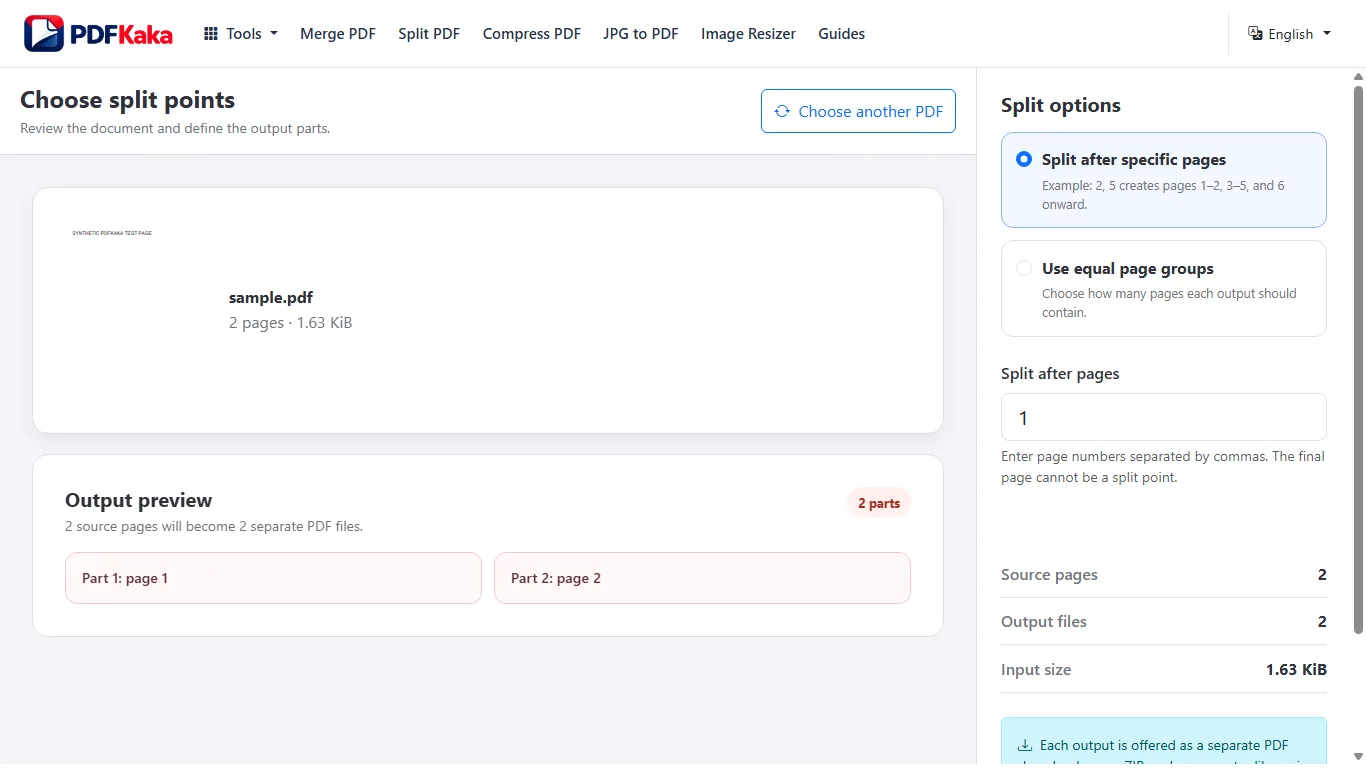Click the sample.pdf file name
The height and width of the screenshot is (768, 1366).
271,298
